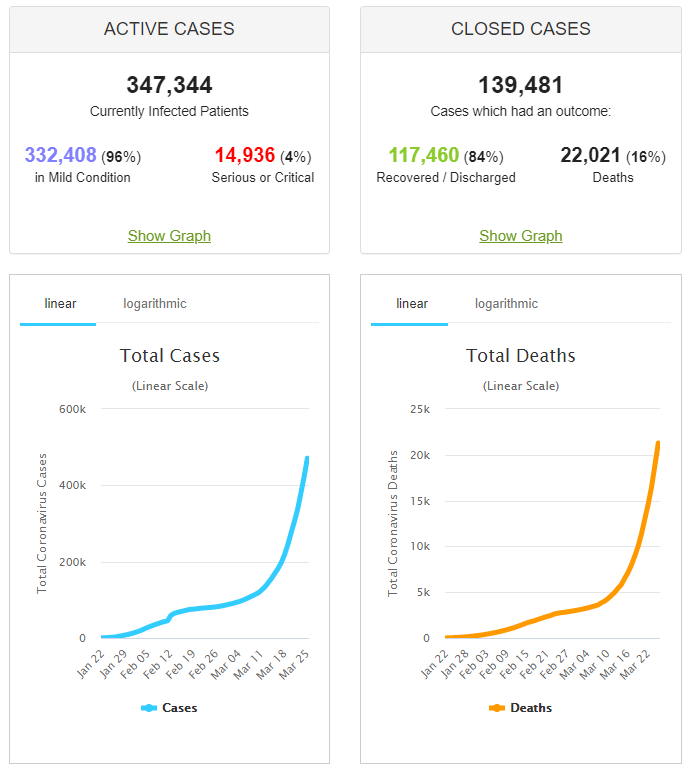Toggle the orange Deaths legend marker
This screenshot has height=770, width=691.
(x=497, y=708)
